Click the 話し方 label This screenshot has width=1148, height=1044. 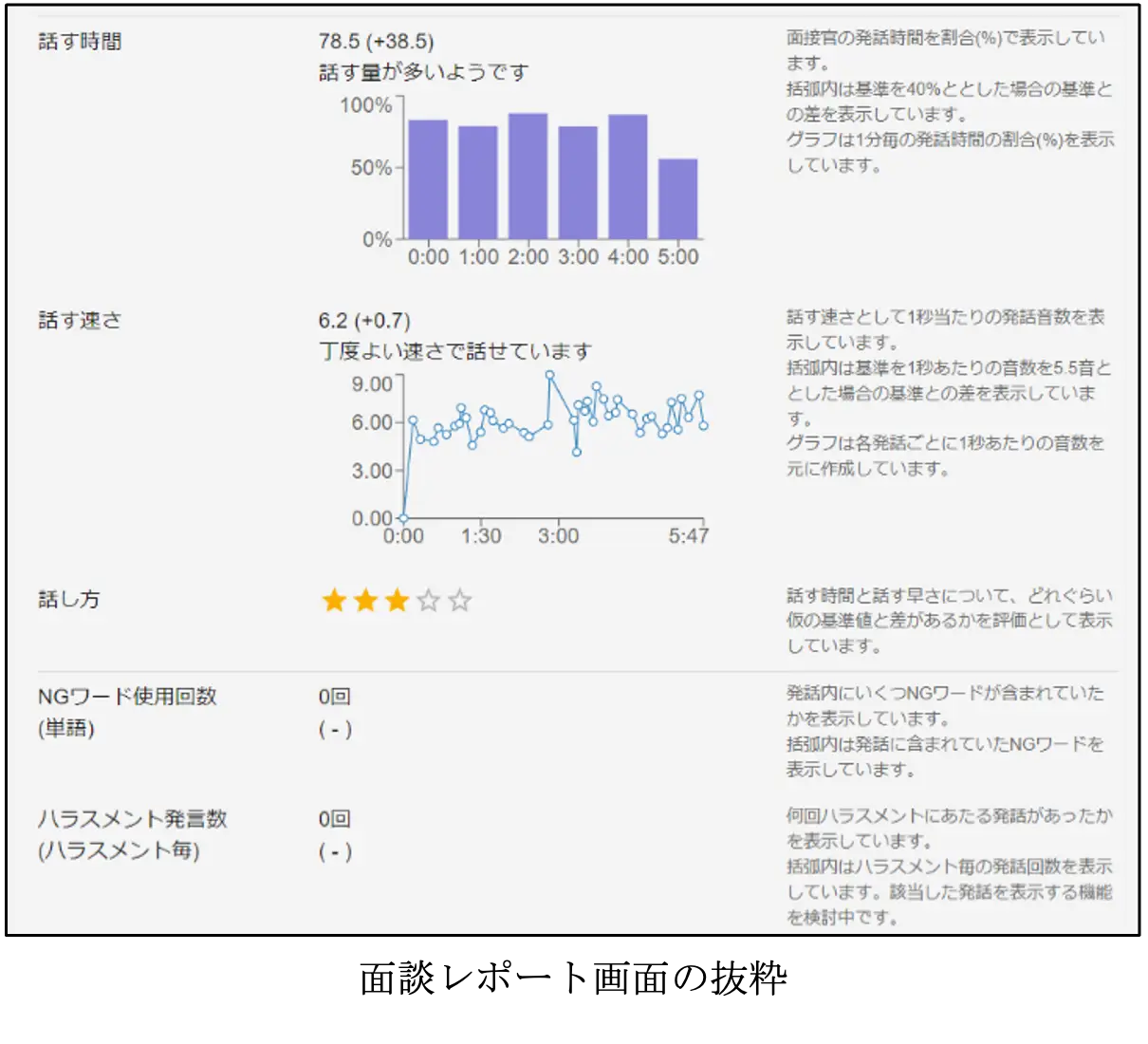point(68,600)
